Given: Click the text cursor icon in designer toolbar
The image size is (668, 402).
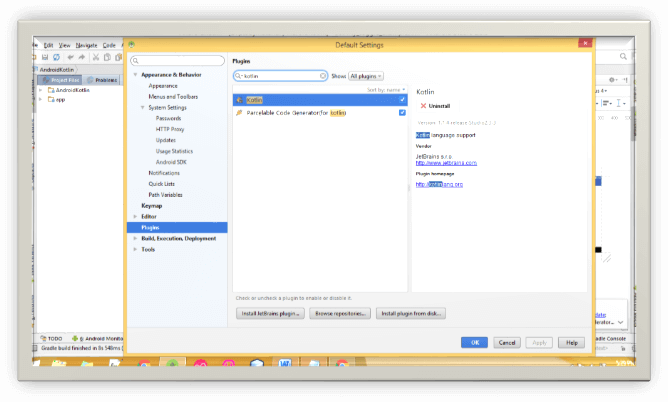Looking at the screenshot, I should 619,103.
